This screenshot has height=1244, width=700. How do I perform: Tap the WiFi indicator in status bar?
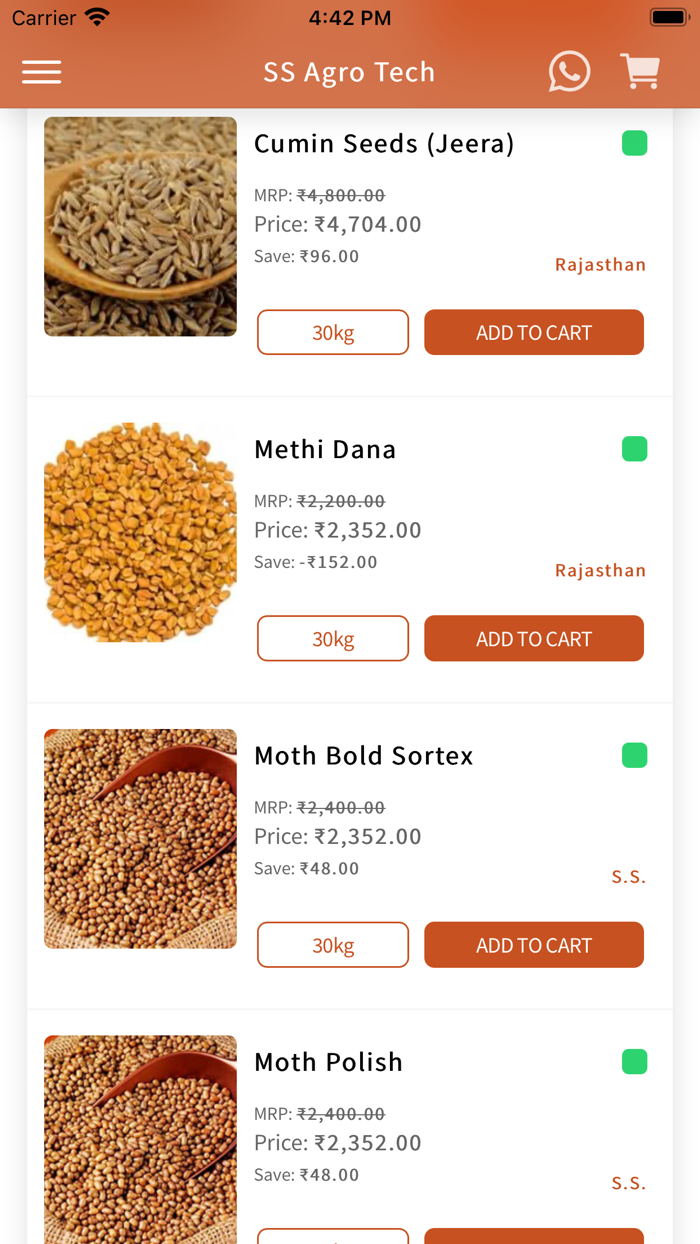click(96, 15)
